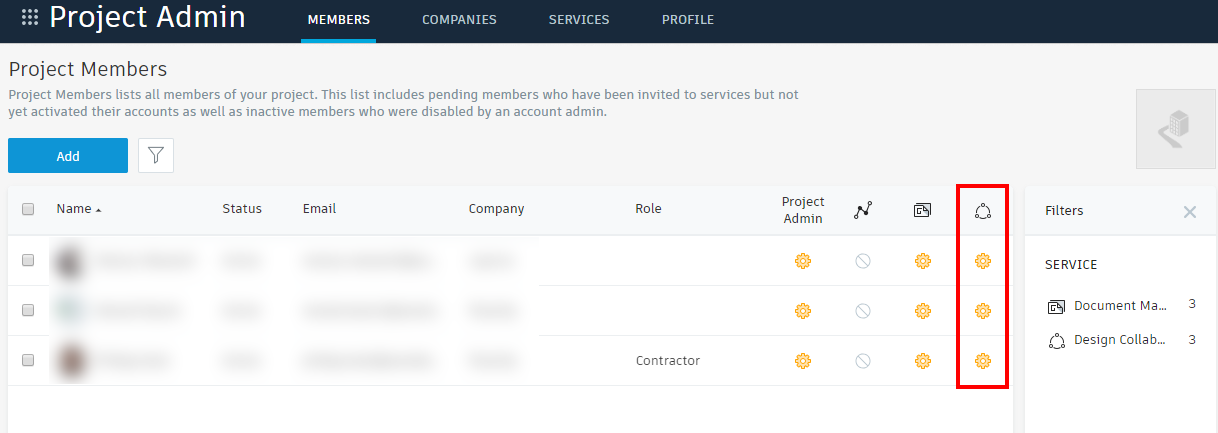Image resolution: width=1218 pixels, height=433 pixels.
Task: Click the project image thumbnail
Action: pyautogui.click(x=1175, y=128)
